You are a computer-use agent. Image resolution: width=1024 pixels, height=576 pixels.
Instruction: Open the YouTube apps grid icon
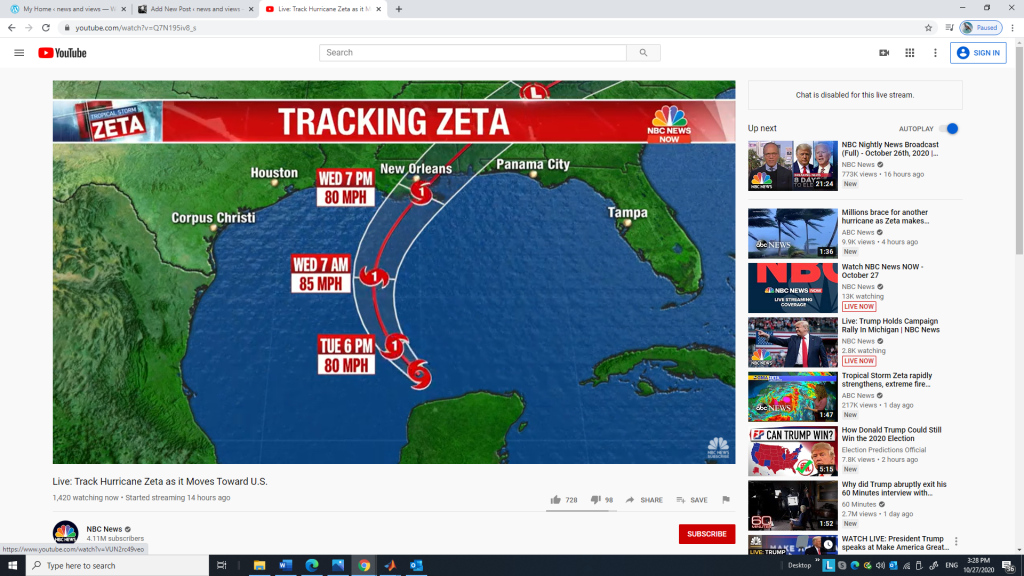point(909,53)
